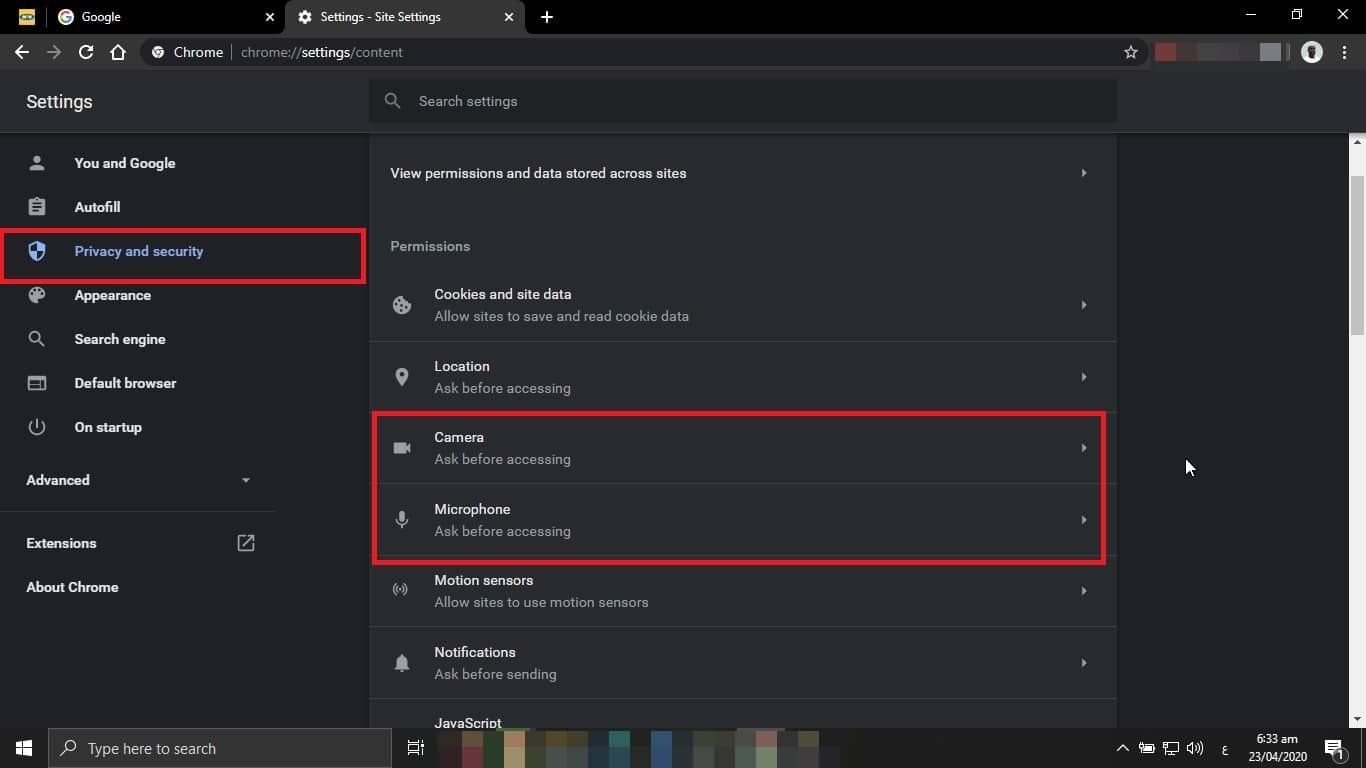The height and width of the screenshot is (768, 1366).
Task: Open Windows Task View icon in taskbar
Action: (415, 748)
